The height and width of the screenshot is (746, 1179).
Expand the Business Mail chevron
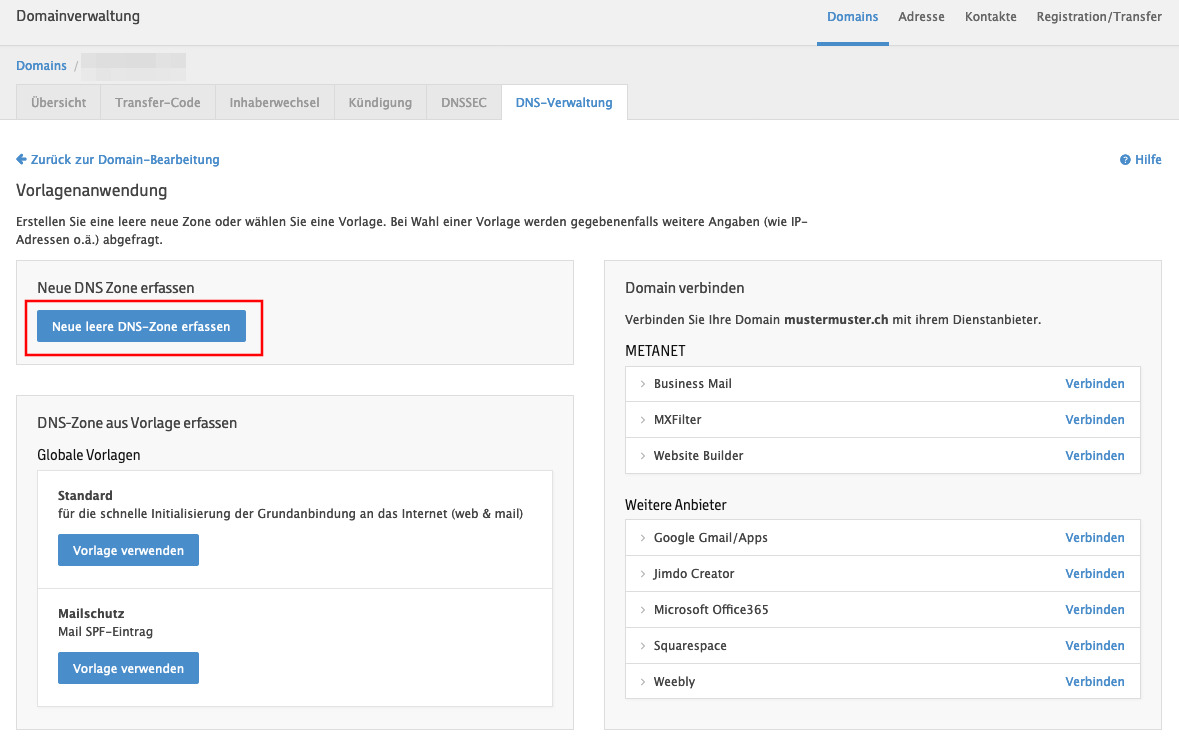coord(642,384)
